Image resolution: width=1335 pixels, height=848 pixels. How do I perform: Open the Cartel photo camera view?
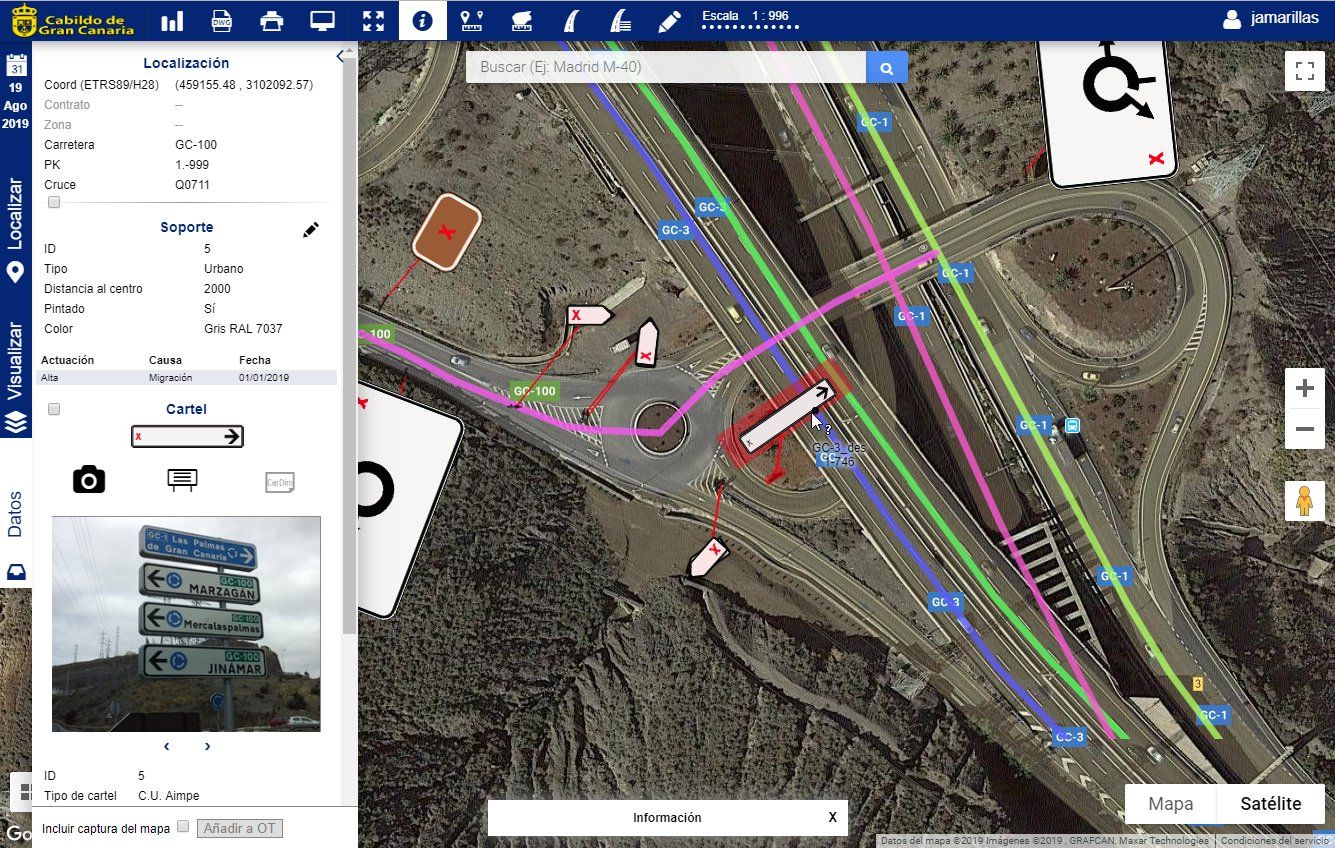click(x=89, y=480)
